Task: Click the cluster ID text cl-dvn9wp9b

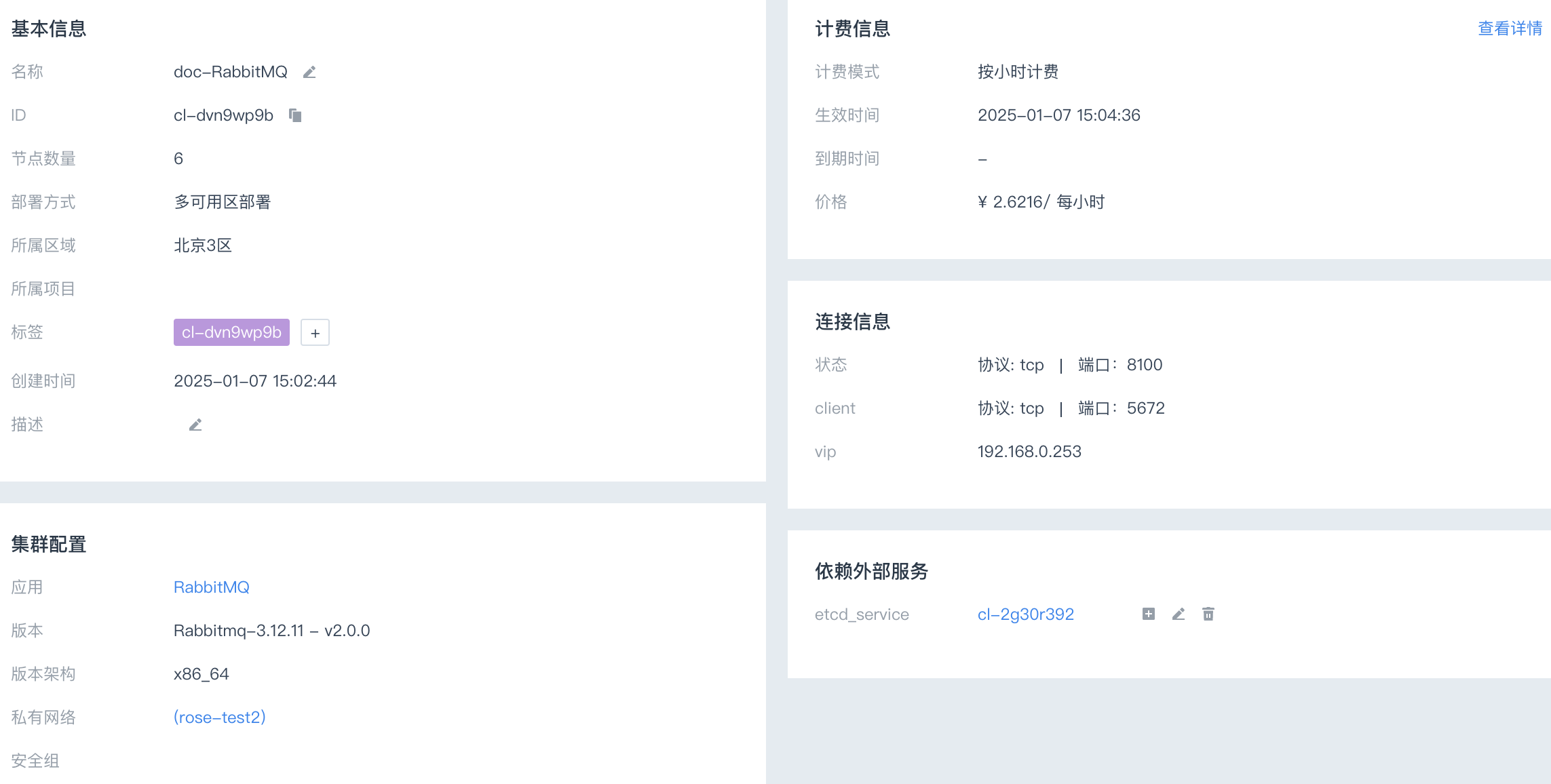Action: 223,115
